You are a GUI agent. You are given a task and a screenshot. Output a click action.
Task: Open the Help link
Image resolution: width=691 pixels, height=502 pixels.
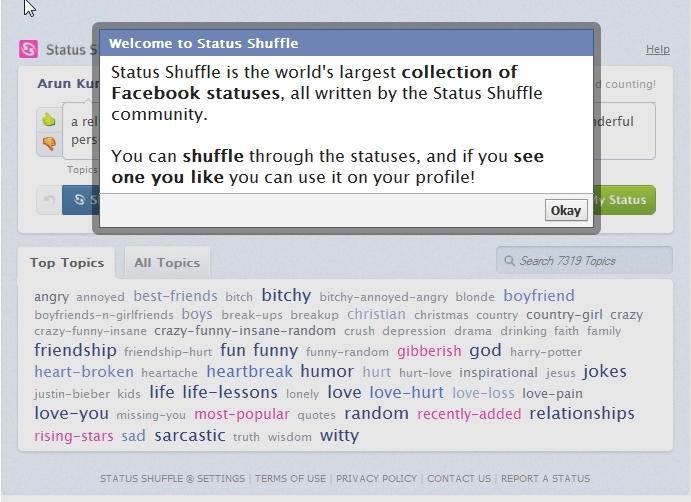point(658,49)
